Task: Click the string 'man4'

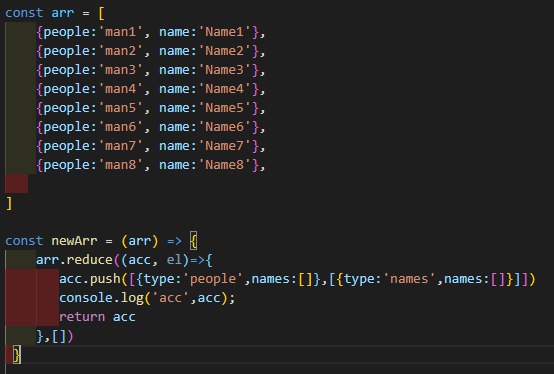Action: click(120, 89)
